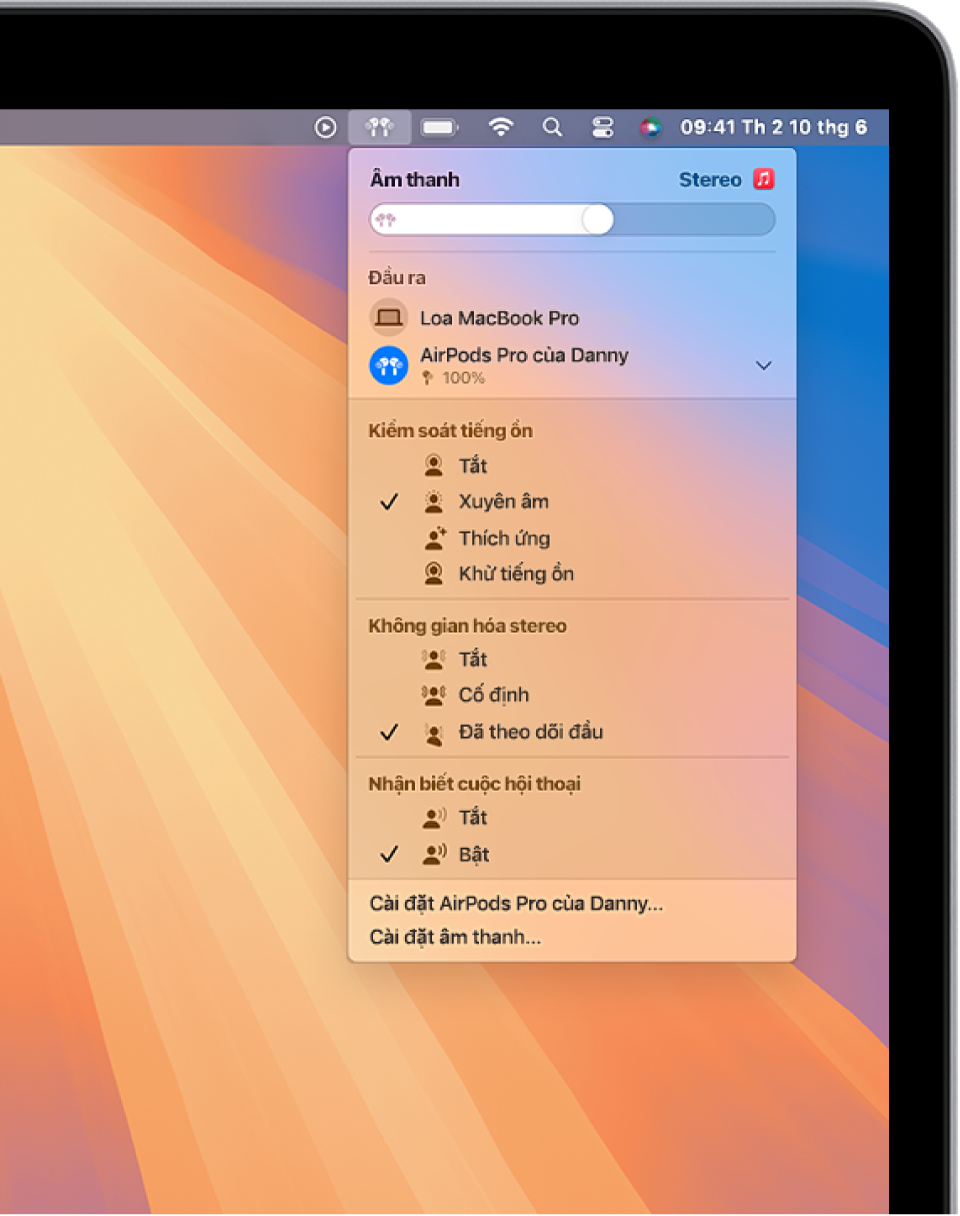Open Spotlight search magnifier icon
This screenshot has height=1216, width=960.
[551, 127]
